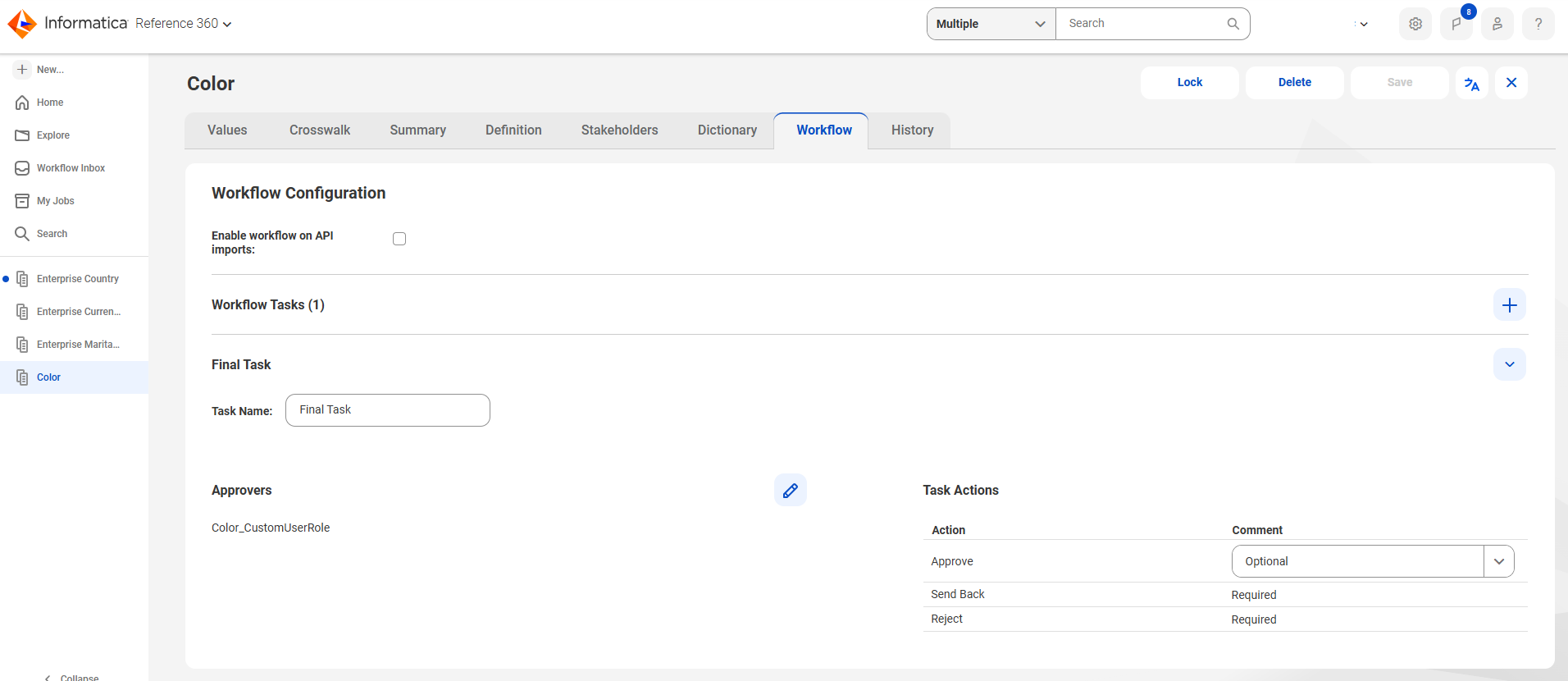The height and width of the screenshot is (681, 1568).
Task: Collapse the left navigation sidebar
Action: point(72,677)
